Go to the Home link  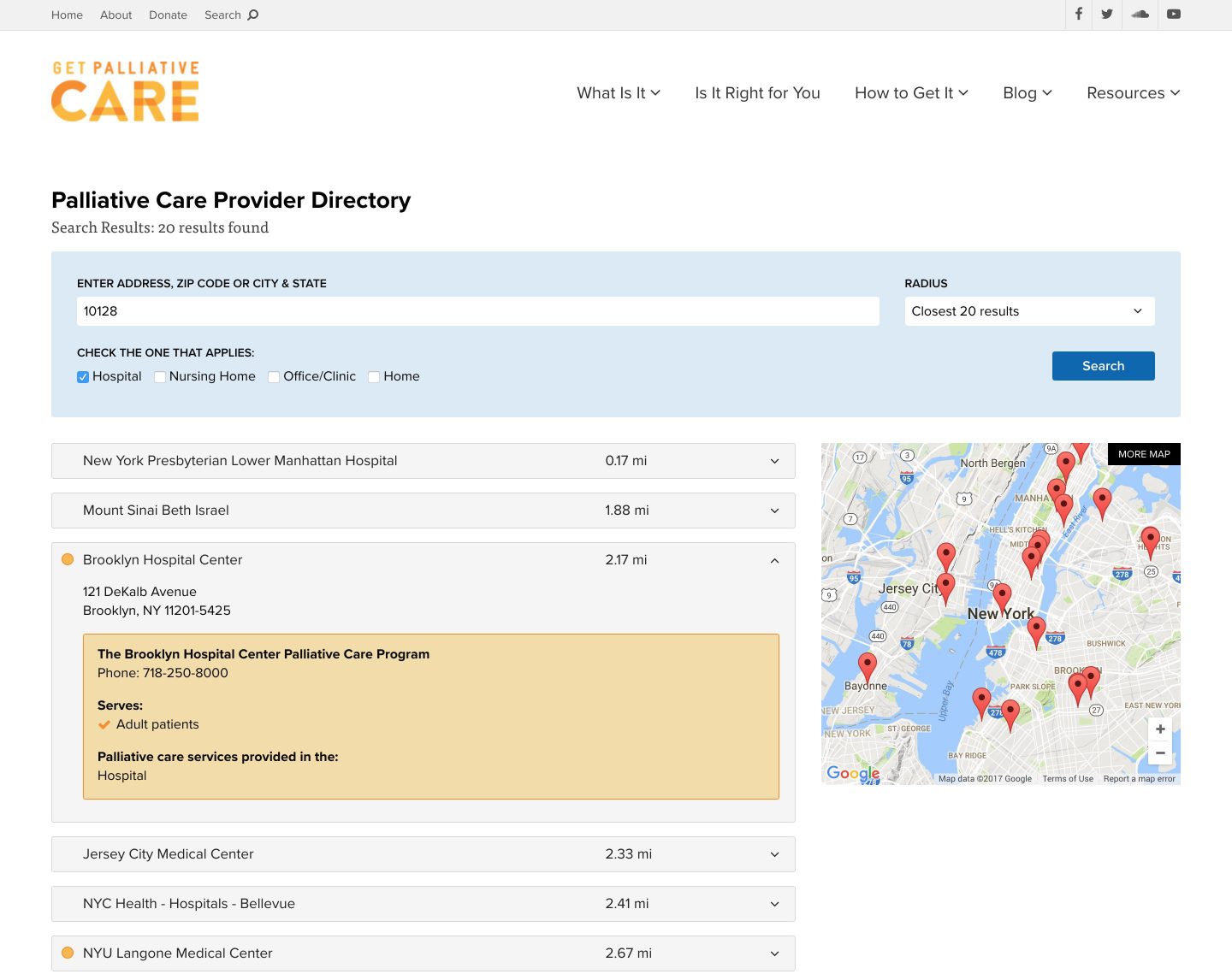click(67, 15)
